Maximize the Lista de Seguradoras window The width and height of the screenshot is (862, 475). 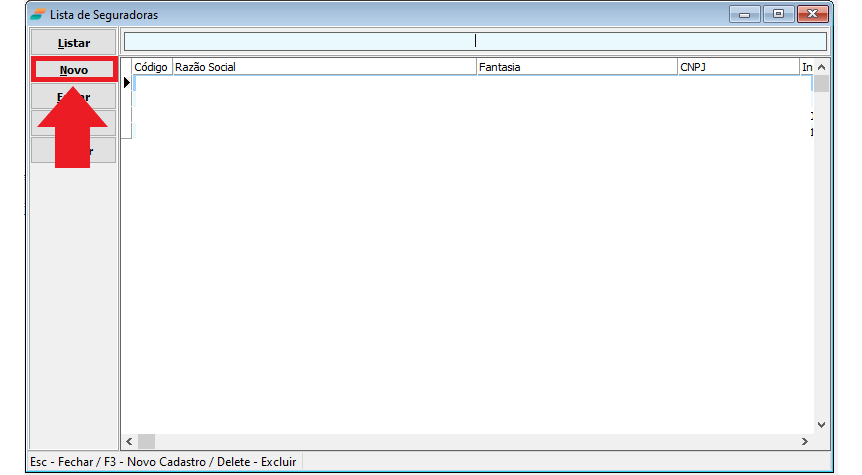[x=777, y=14]
